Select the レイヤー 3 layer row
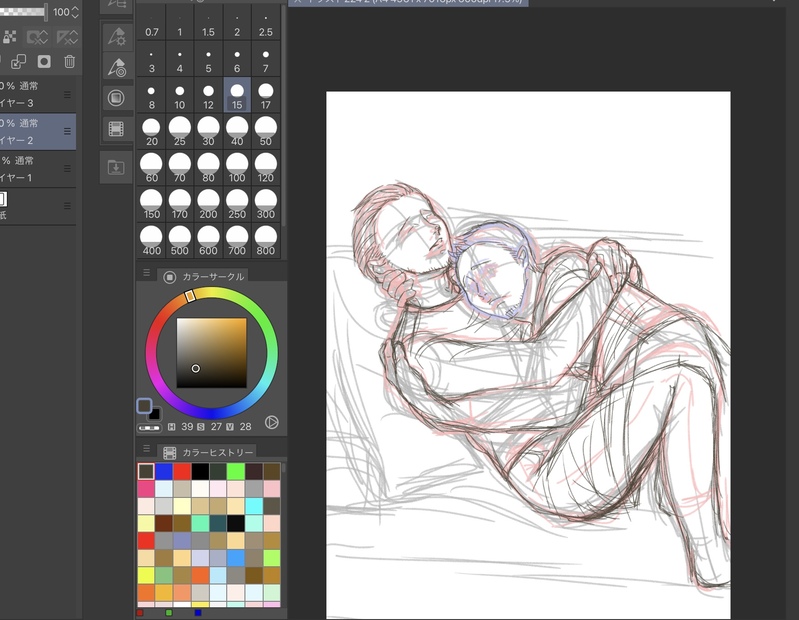Viewport: 799px width, 620px height. (x=38, y=94)
